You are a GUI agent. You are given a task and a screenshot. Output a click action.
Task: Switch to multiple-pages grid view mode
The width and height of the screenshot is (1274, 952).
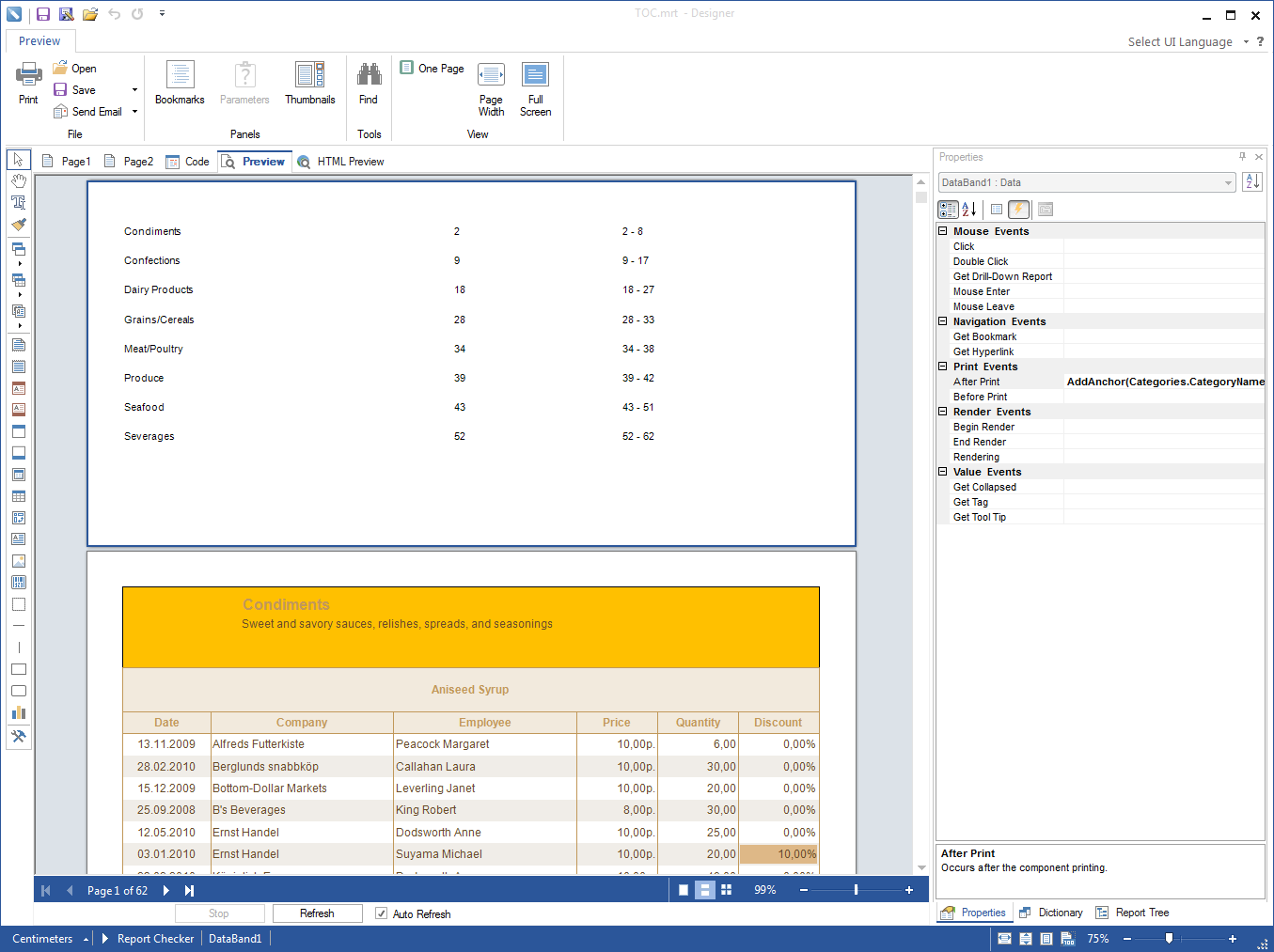click(x=726, y=890)
